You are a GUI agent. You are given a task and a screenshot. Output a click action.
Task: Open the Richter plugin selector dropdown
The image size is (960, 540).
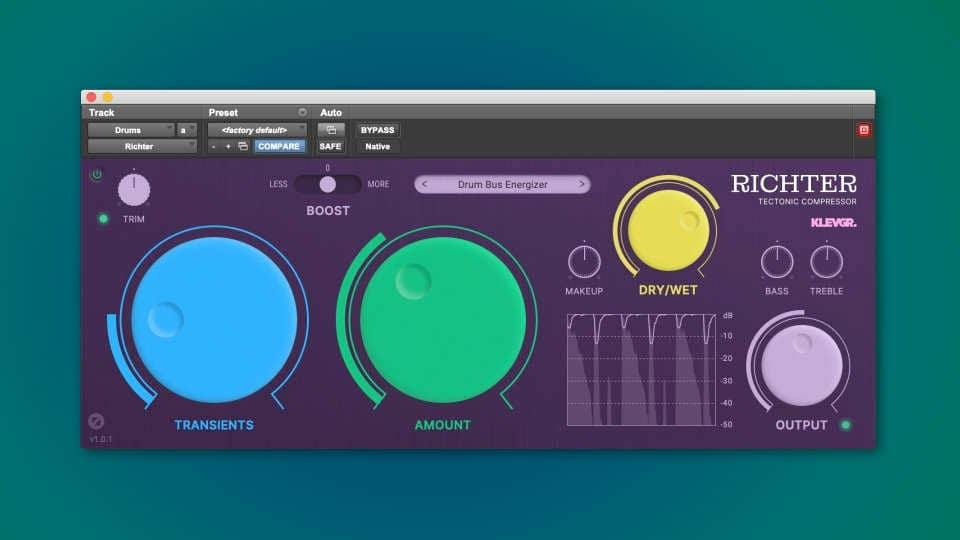pyautogui.click(x=142, y=146)
